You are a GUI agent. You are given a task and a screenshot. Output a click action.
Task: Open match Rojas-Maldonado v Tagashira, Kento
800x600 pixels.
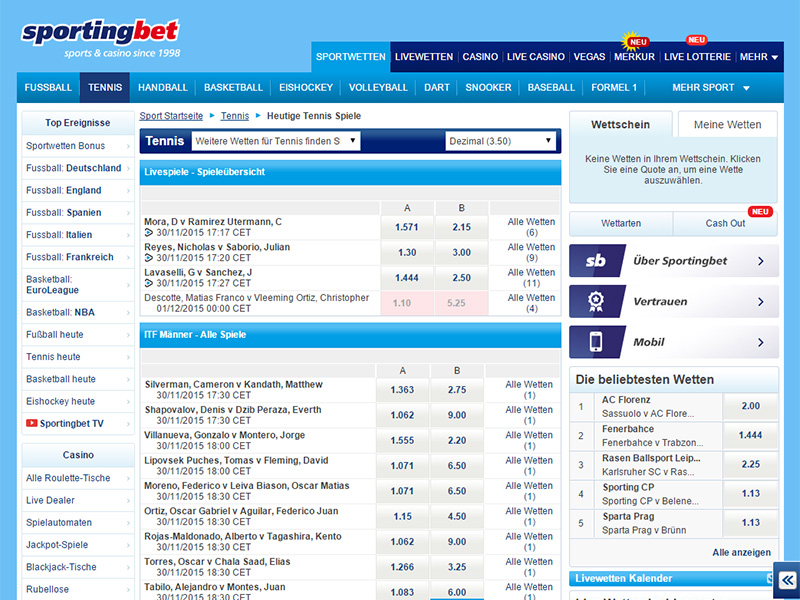[x=243, y=536]
